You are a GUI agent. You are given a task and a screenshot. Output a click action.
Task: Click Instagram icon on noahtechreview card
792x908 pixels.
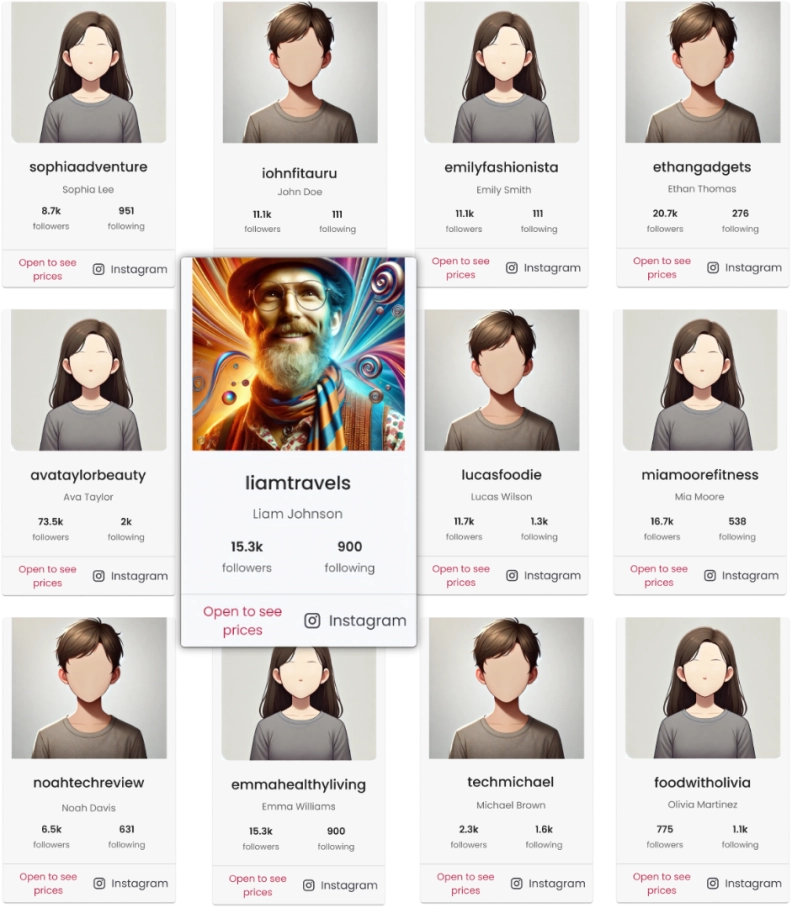100,884
